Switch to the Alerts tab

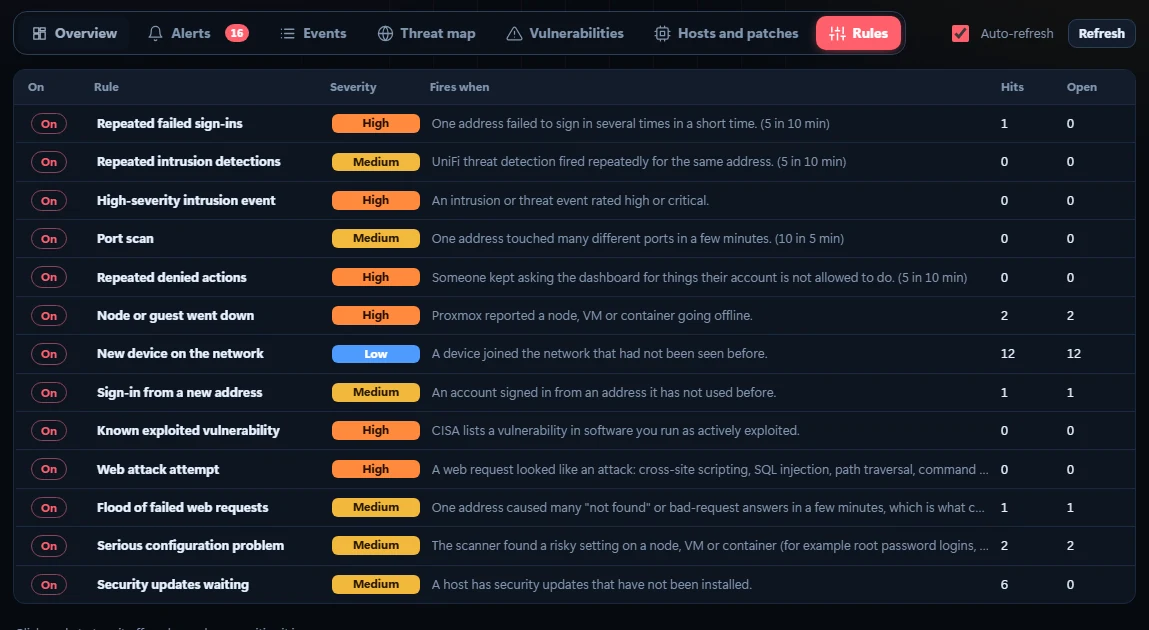pos(198,34)
